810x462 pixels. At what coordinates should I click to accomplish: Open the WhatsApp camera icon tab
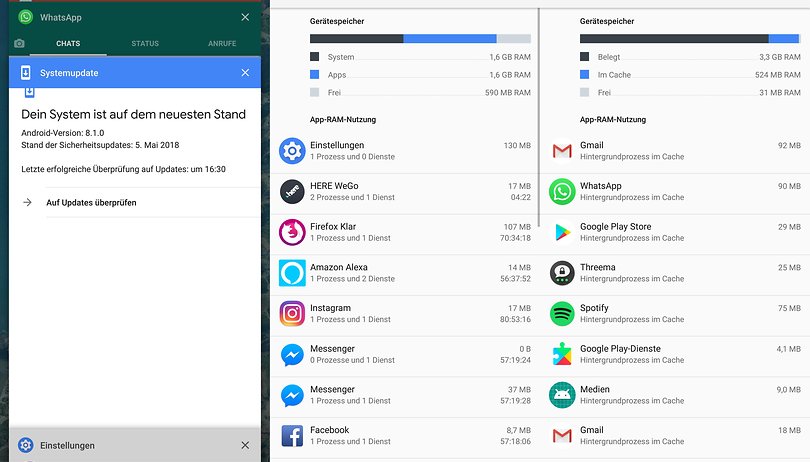point(19,44)
